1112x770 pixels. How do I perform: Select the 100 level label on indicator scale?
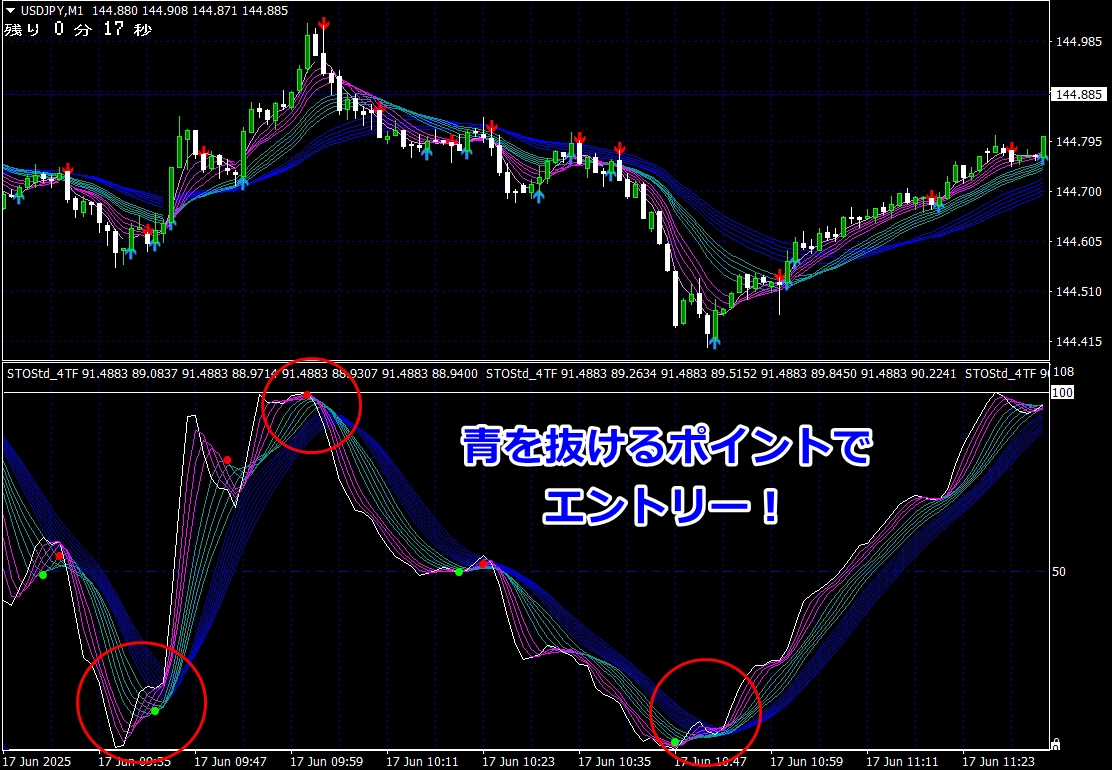(x=1062, y=393)
